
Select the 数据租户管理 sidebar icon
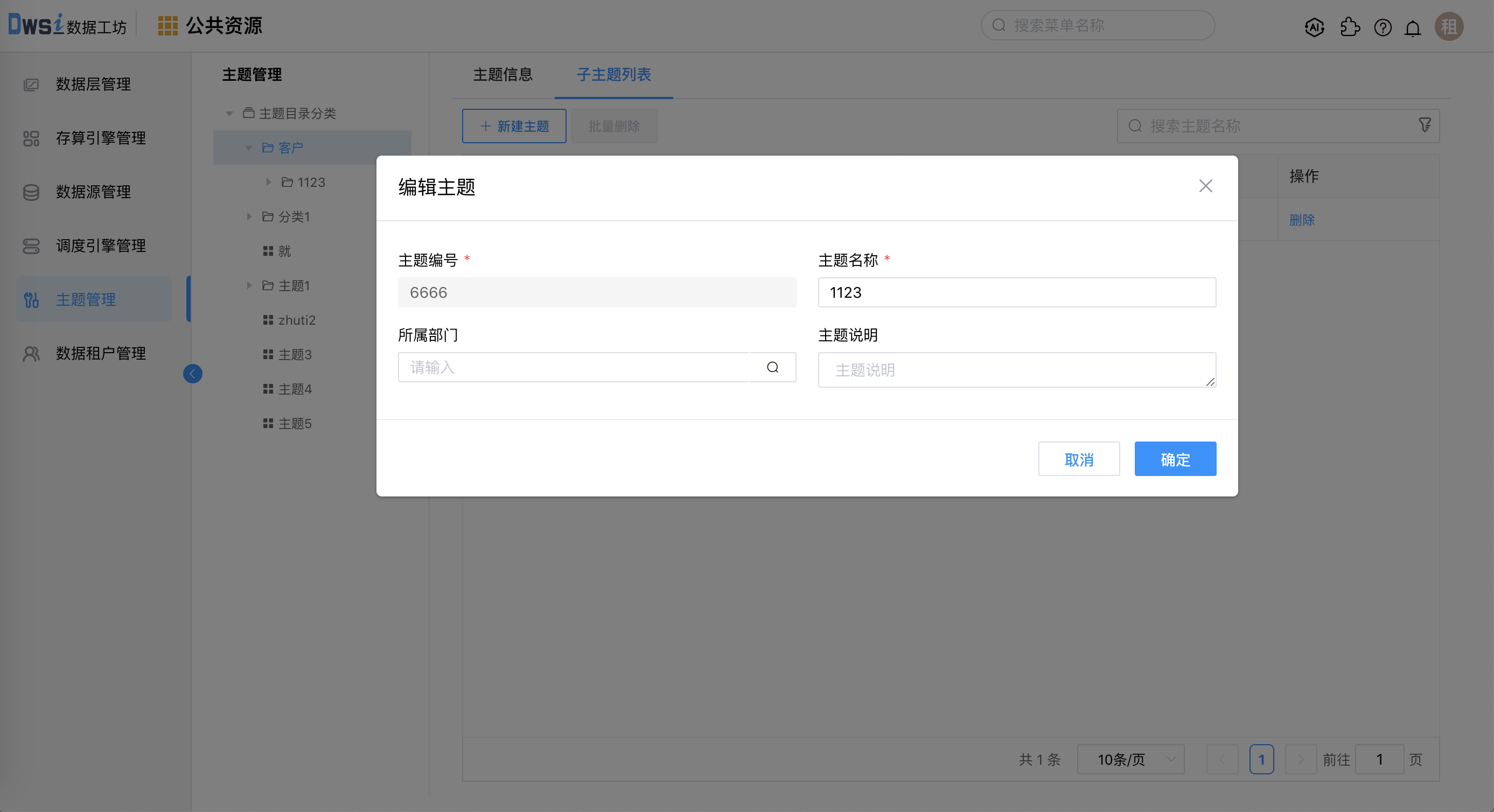point(31,353)
